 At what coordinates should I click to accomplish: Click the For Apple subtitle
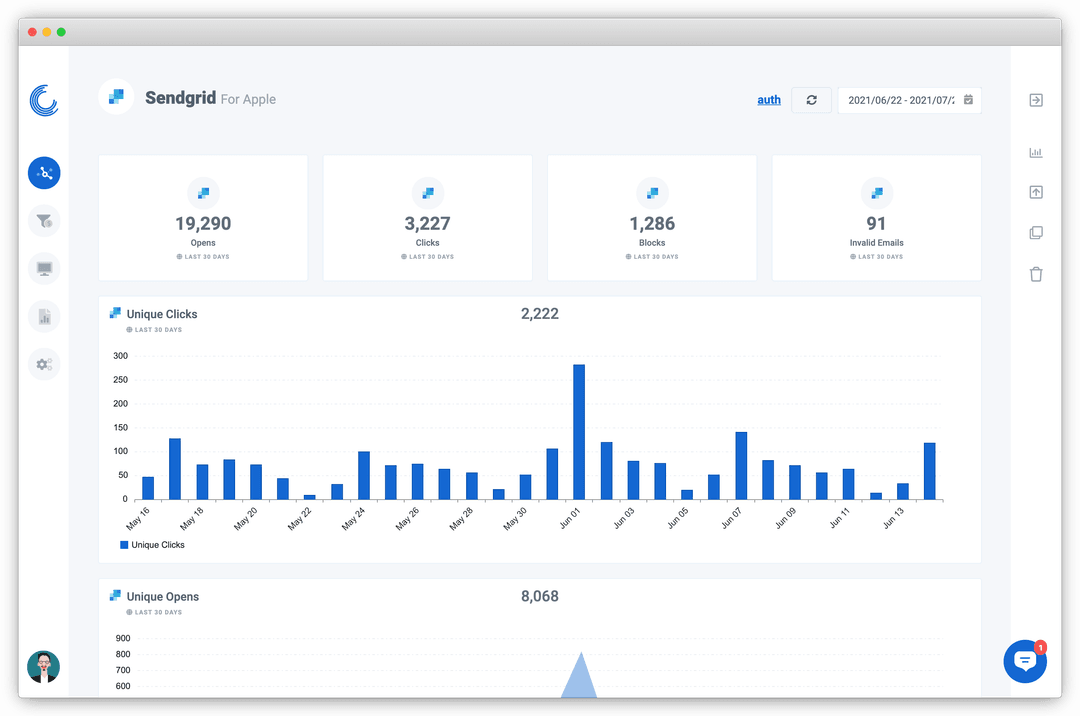click(x=248, y=99)
